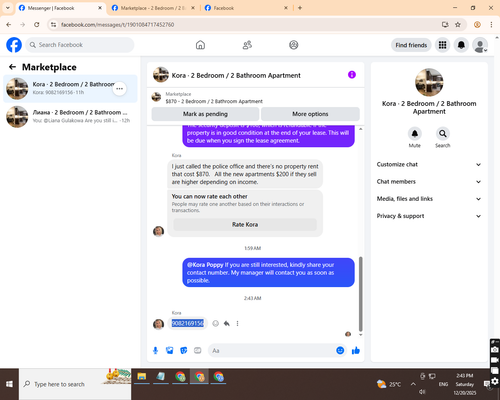Focus the Aa message input field
500x400 pixels.
pos(272,350)
